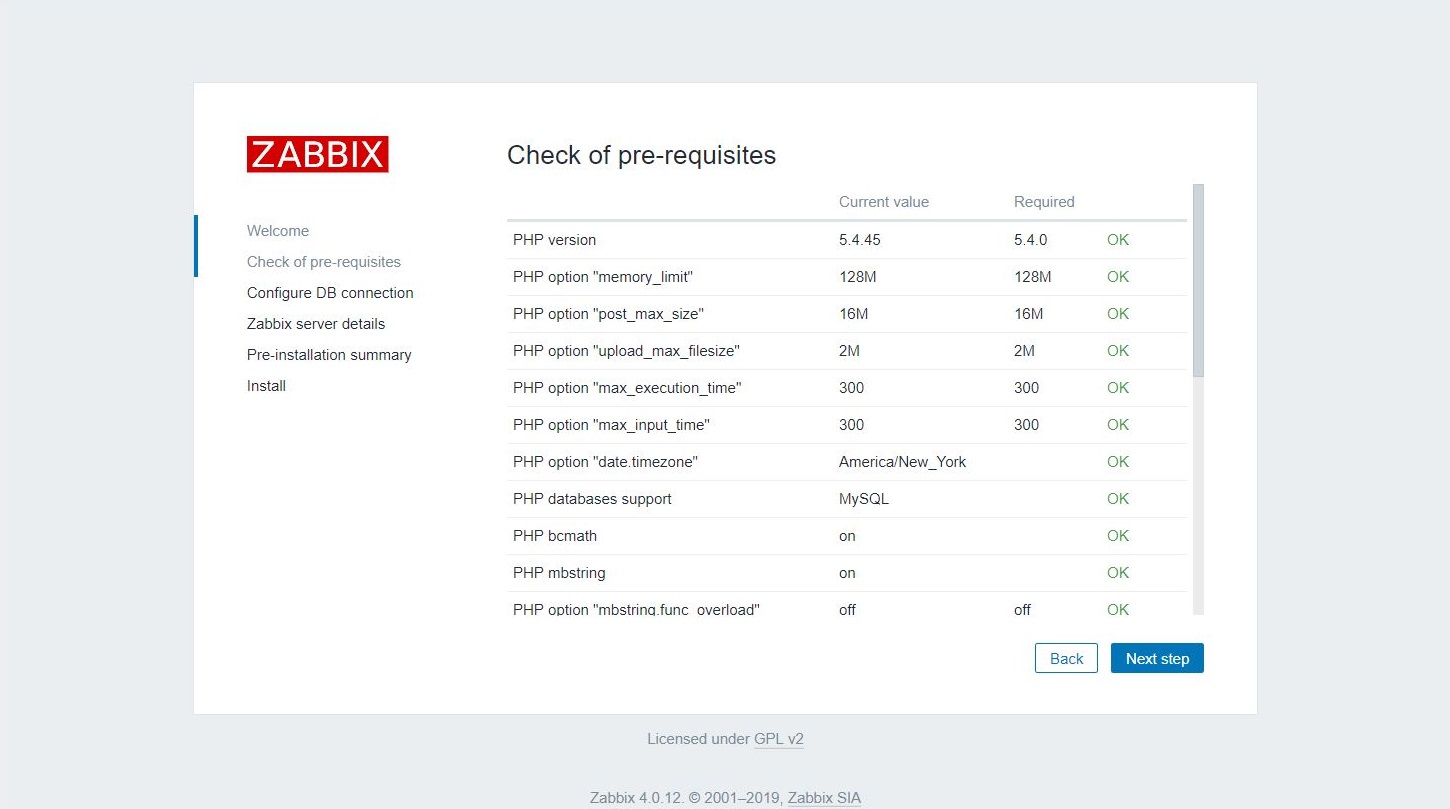
Task: Select Configure DB connection step
Action: point(330,293)
